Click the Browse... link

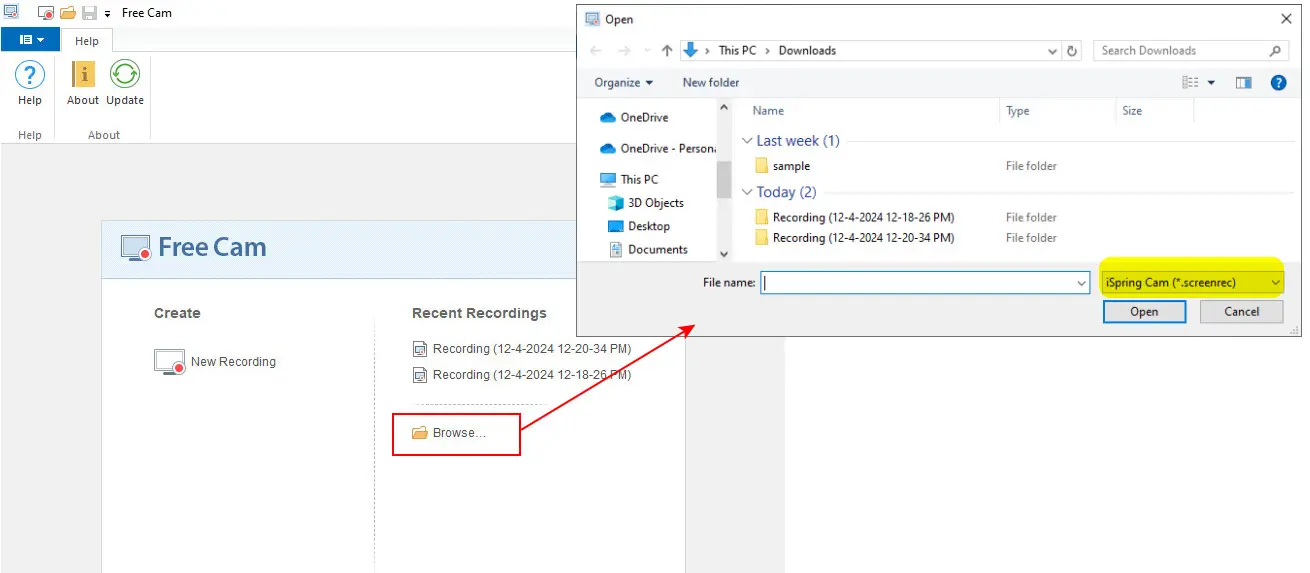coord(458,433)
